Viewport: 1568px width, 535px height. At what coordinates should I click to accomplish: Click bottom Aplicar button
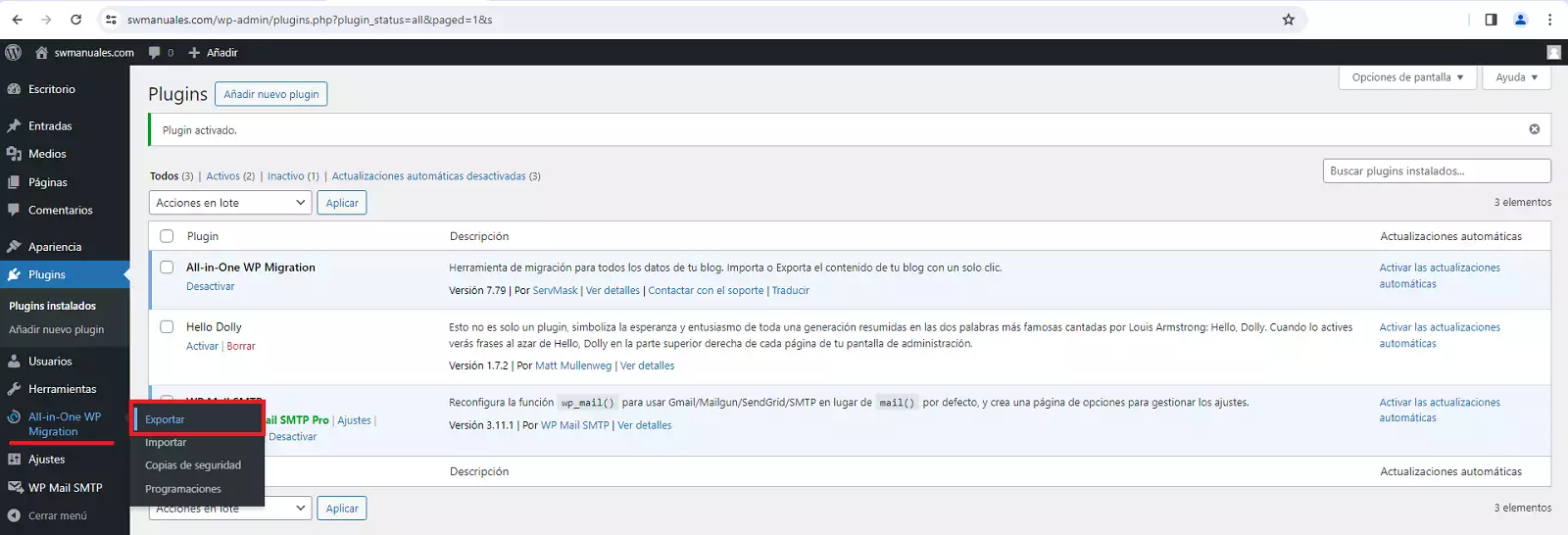(342, 509)
